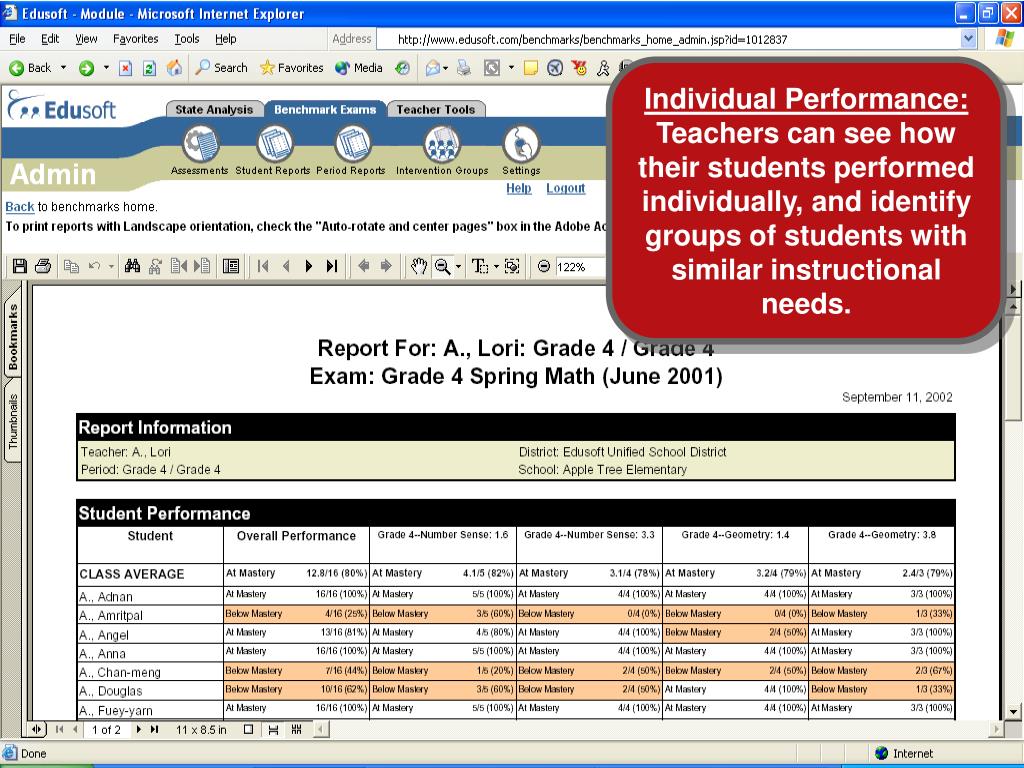This screenshot has height=768, width=1024.
Task: Click the yellow note icon in IE toolbar
Action: click(x=531, y=68)
